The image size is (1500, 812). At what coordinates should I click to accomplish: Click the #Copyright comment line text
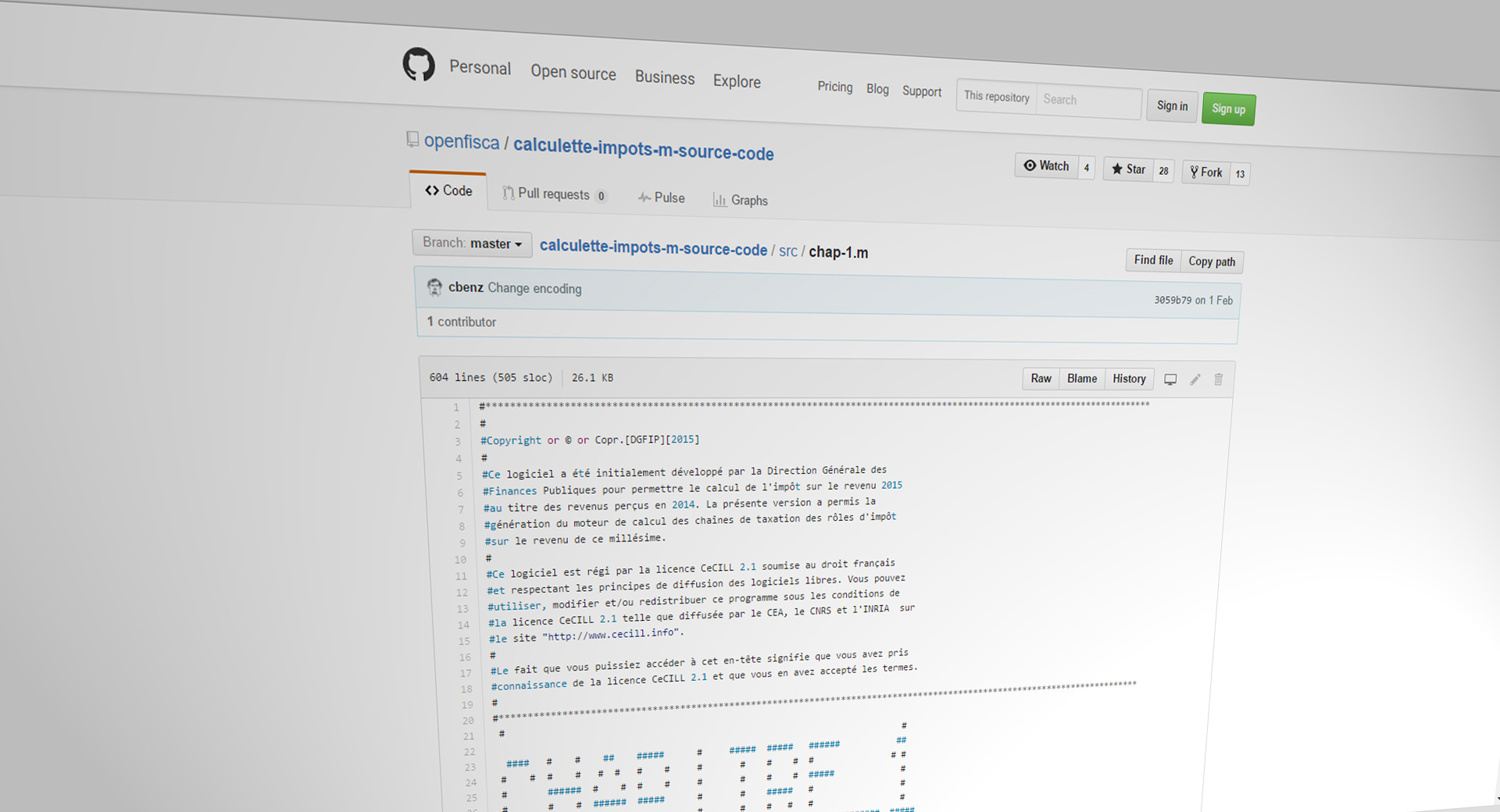coord(590,440)
